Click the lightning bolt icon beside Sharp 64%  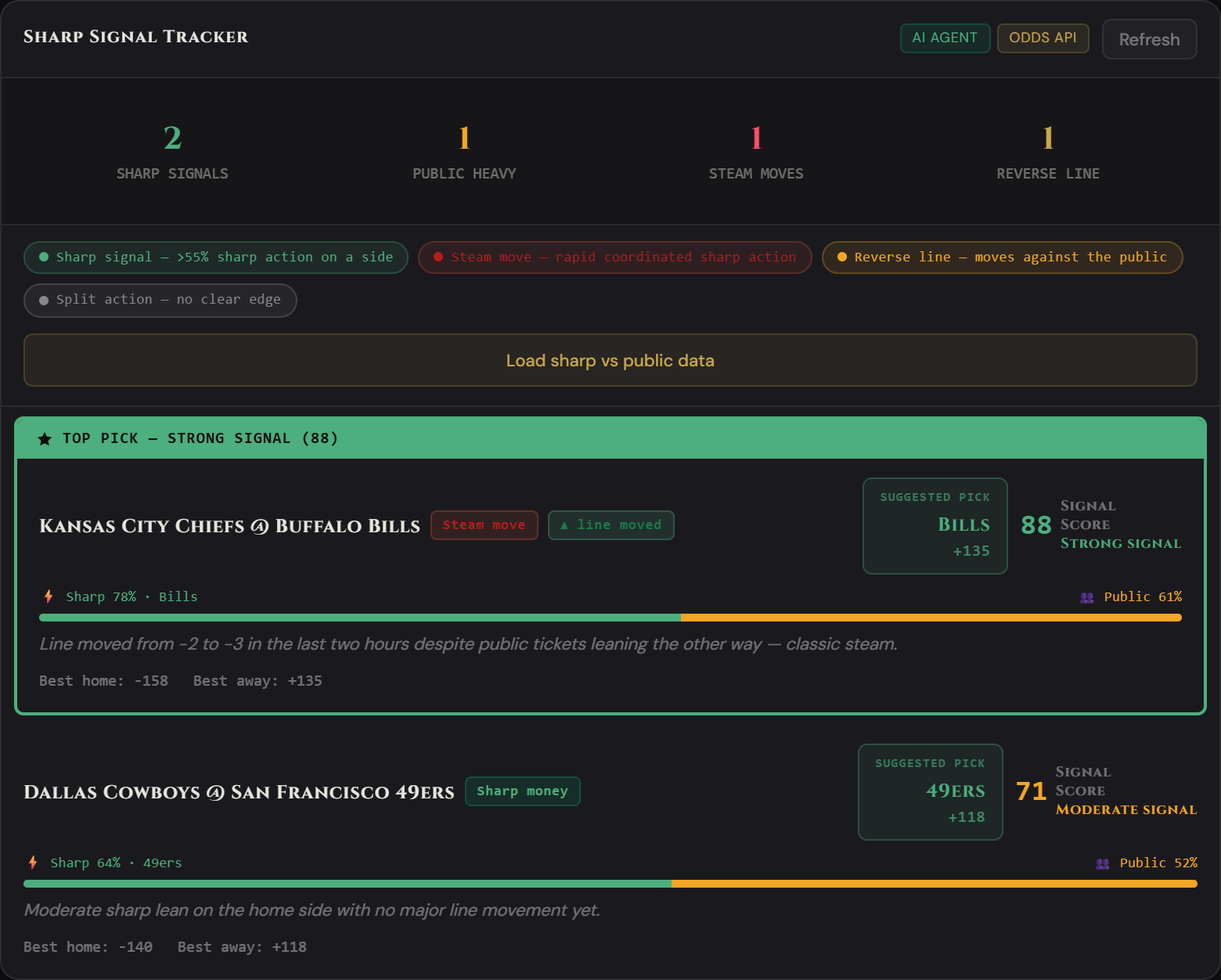coord(33,863)
